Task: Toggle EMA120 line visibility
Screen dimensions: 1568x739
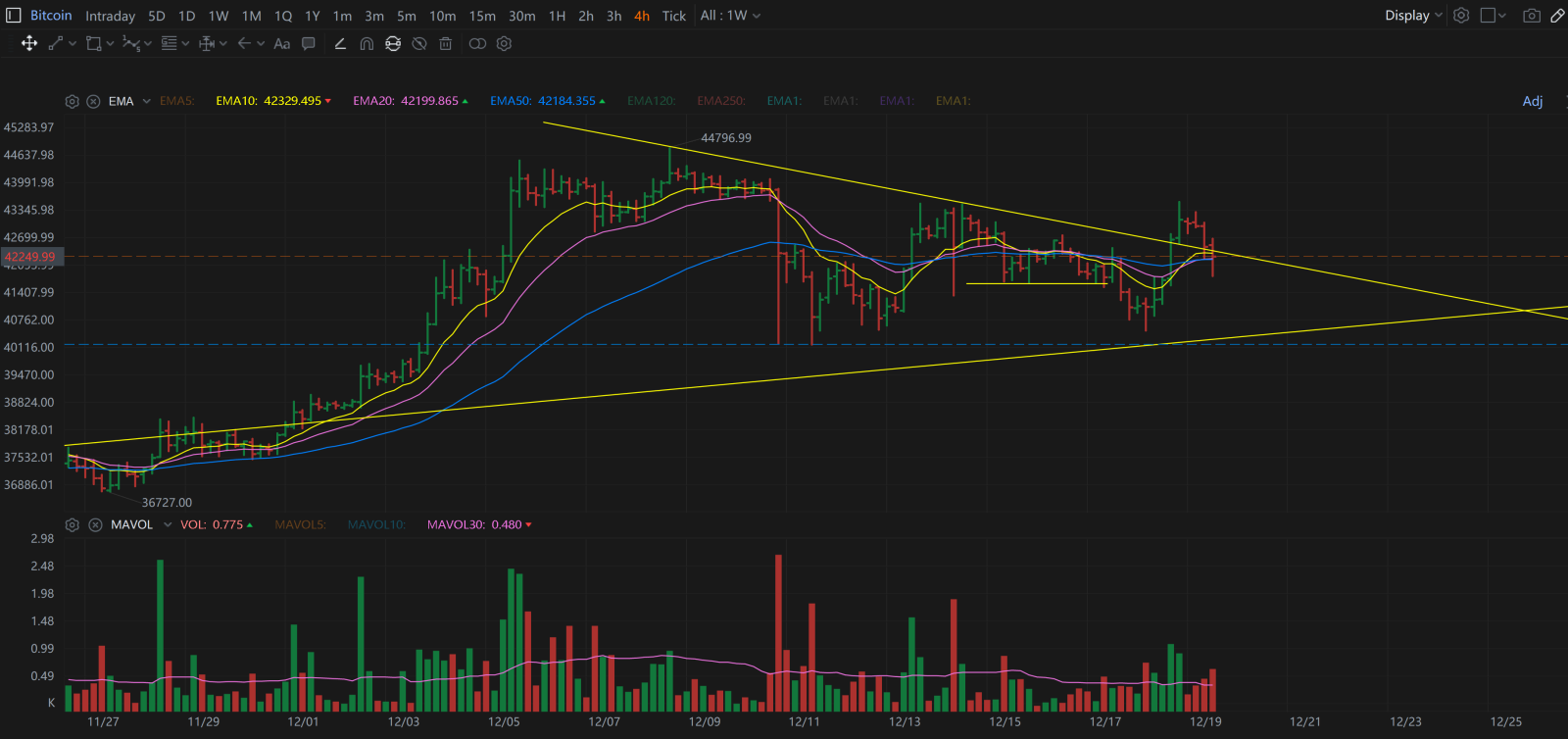Action: tap(652, 101)
